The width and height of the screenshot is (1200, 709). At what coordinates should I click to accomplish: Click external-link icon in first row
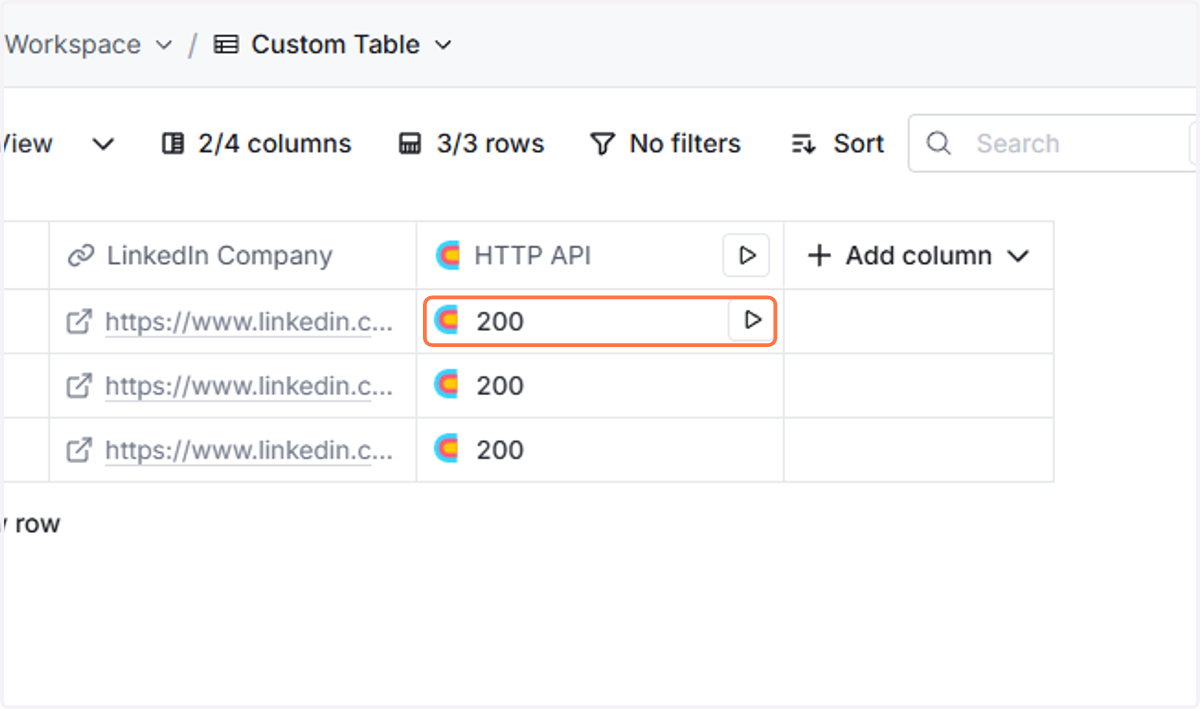pos(79,322)
